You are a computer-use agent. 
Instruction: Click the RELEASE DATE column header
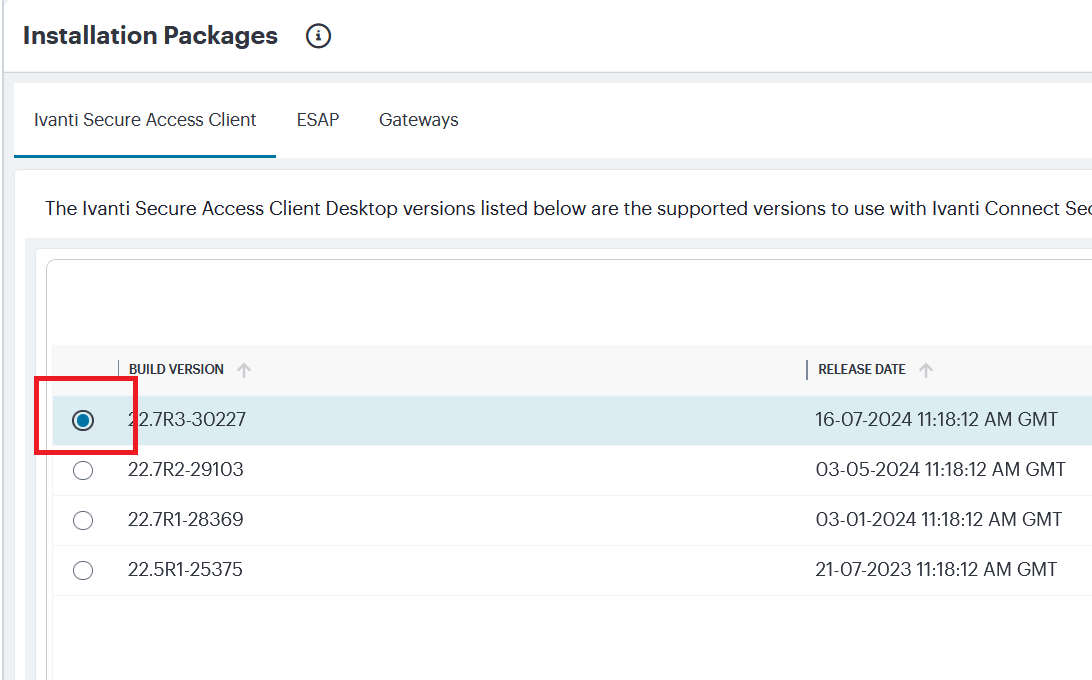coord(860,369)
